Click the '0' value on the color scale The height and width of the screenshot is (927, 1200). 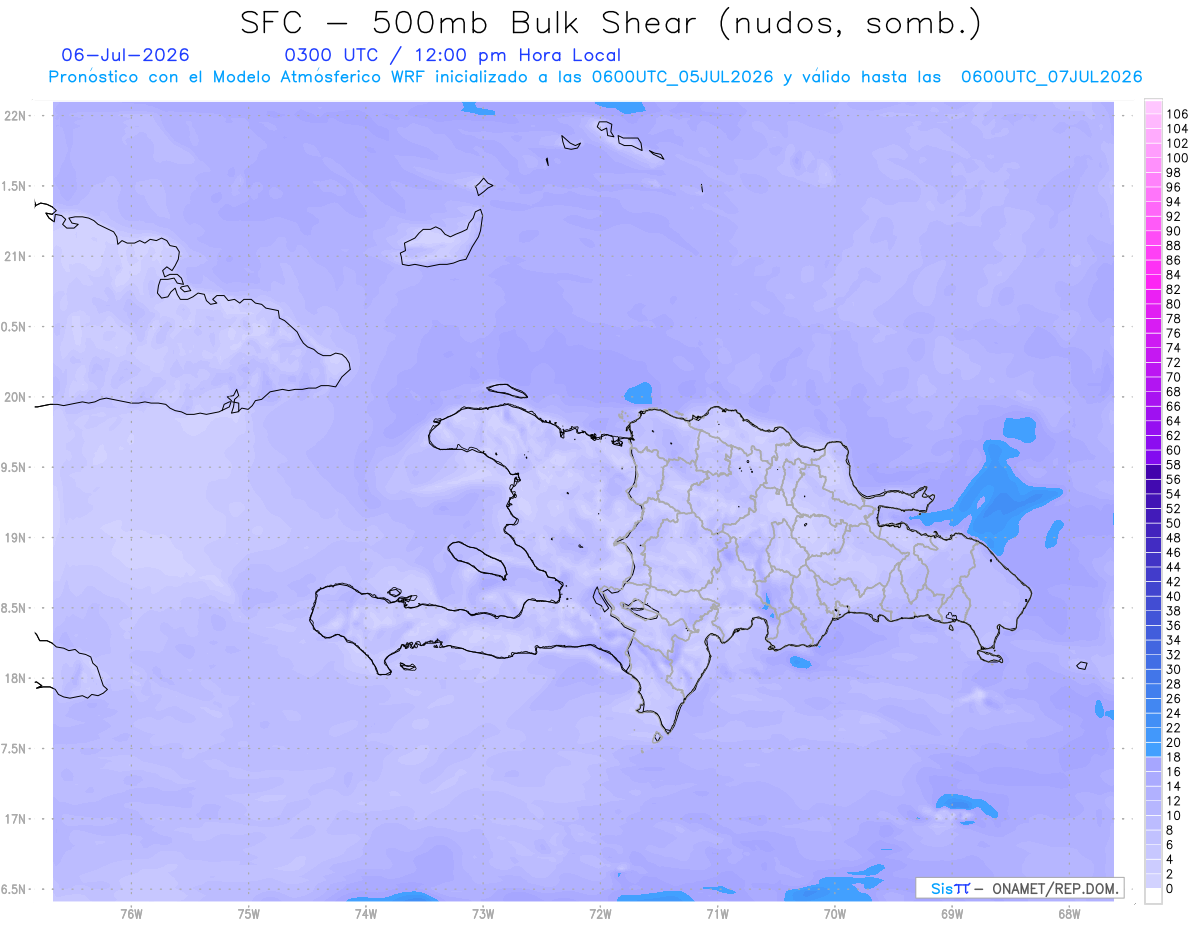click(x=1170, y=889)
